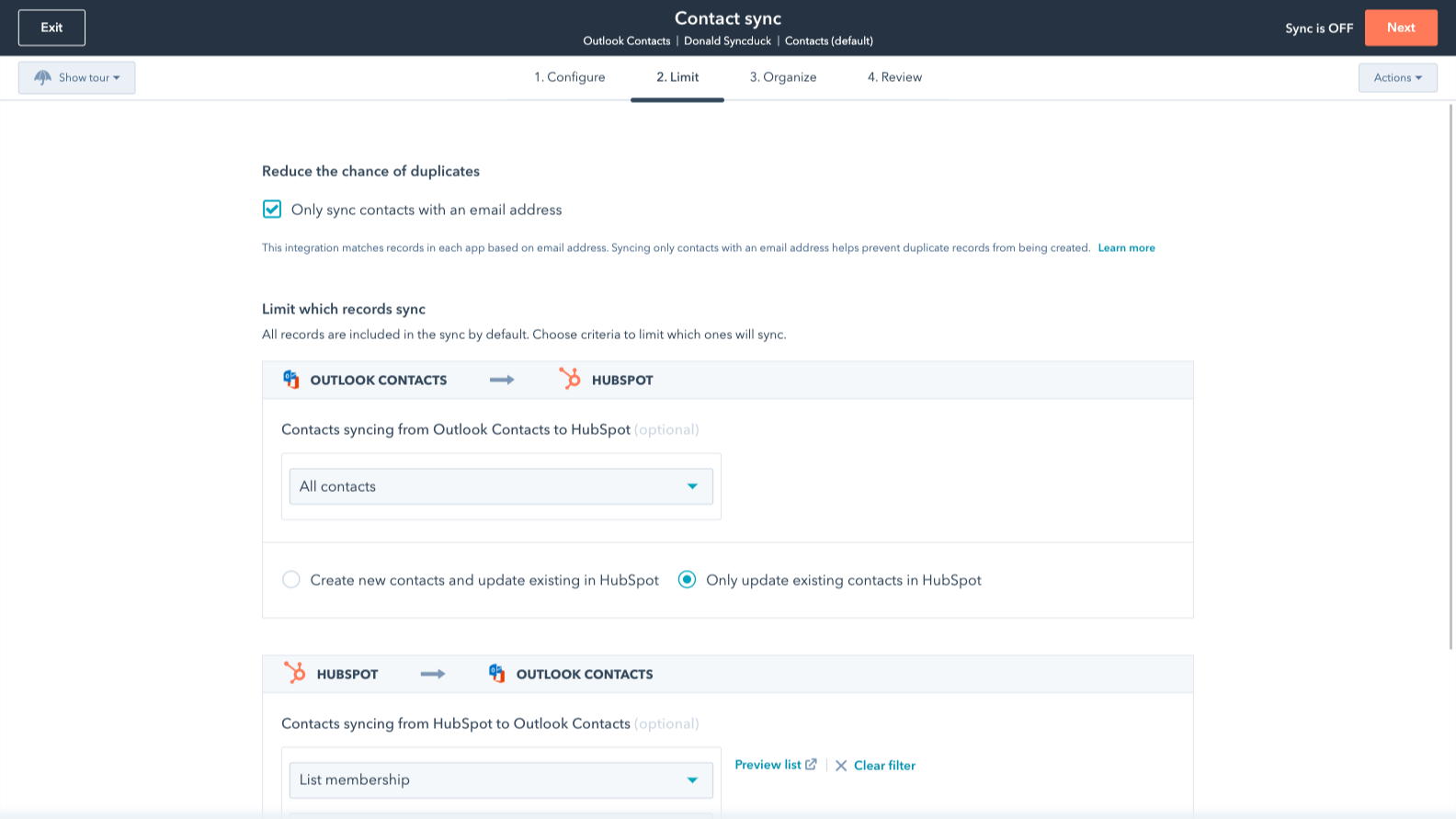Viewport: 1456px width, 819px height.
Task: Expand the List membership dropdown
Action: (x=501, y=780)
